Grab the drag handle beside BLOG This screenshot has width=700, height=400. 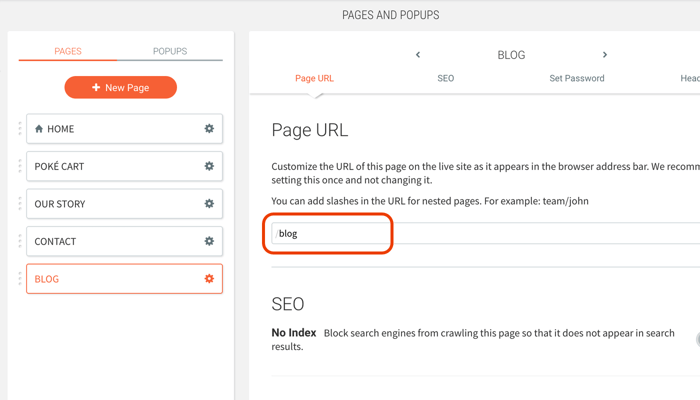[20, 279]
